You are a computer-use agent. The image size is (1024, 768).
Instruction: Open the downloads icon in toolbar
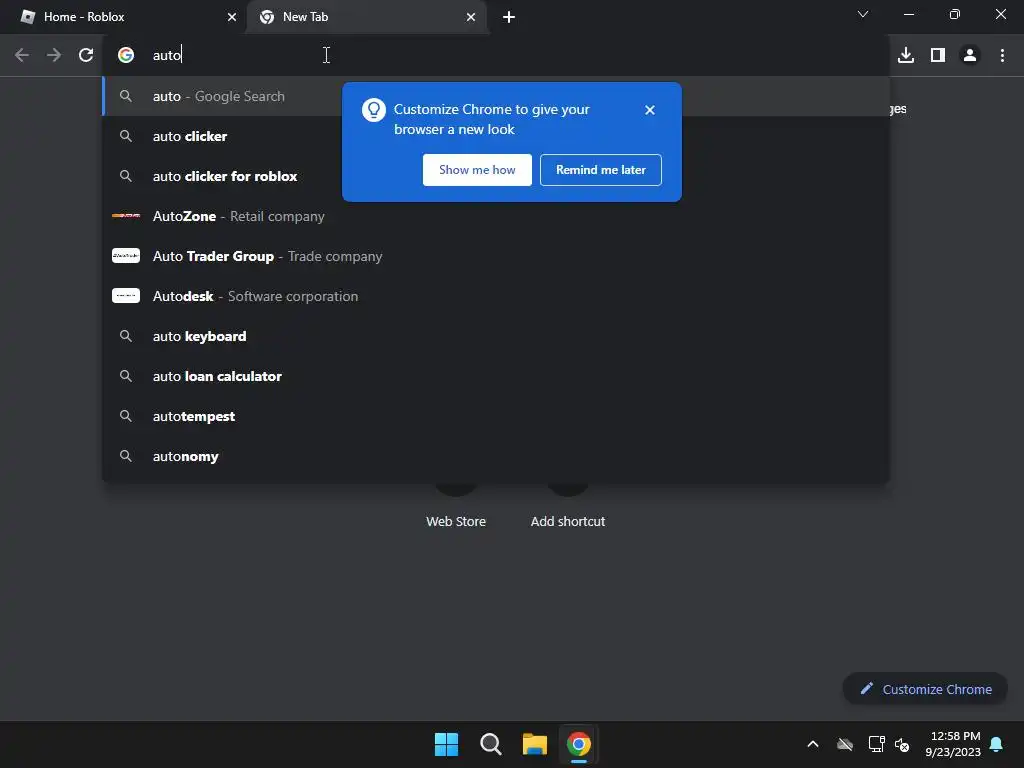pos(906,56)
